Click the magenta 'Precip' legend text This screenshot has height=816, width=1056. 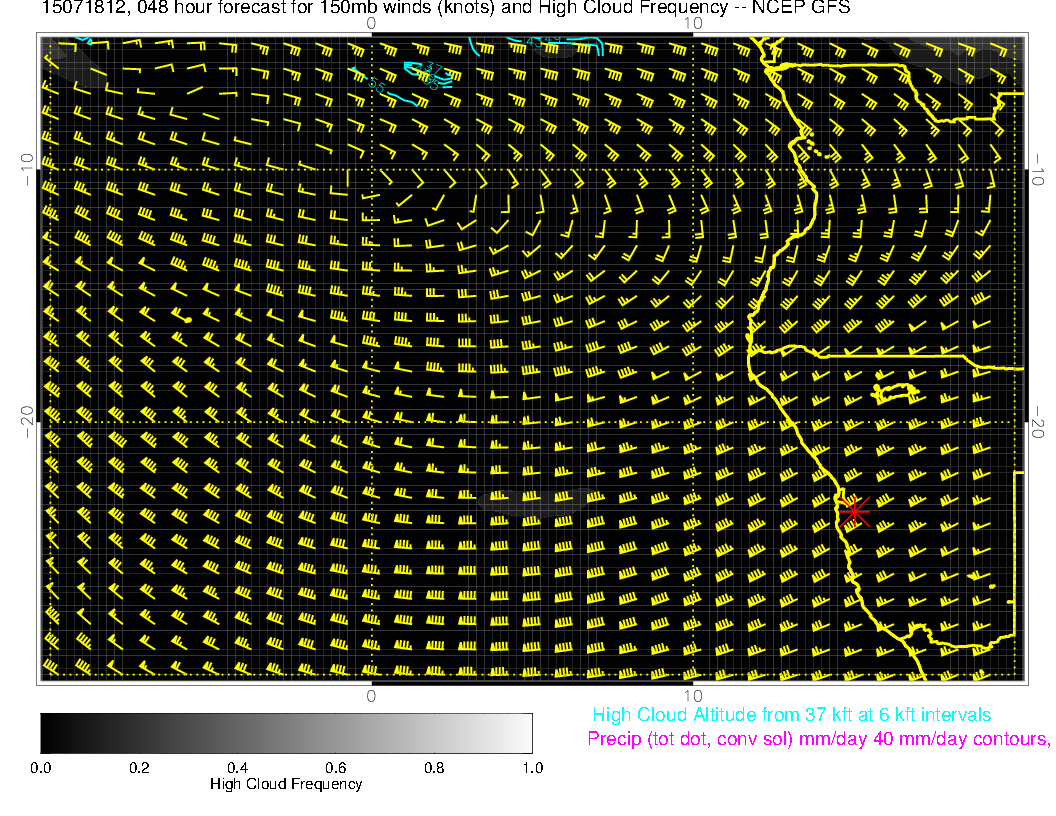coord(818,739)
